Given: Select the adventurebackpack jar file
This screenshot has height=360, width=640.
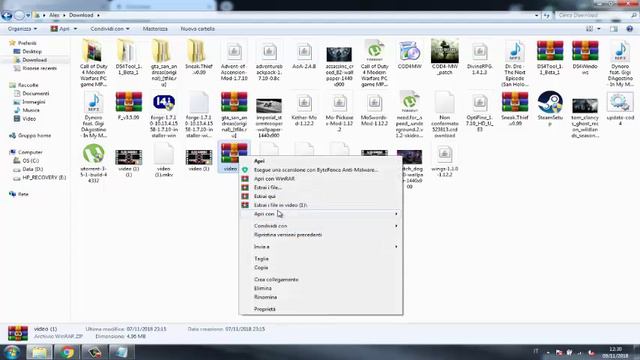Looking at the screenshot, I should click(x=269, y=51).
